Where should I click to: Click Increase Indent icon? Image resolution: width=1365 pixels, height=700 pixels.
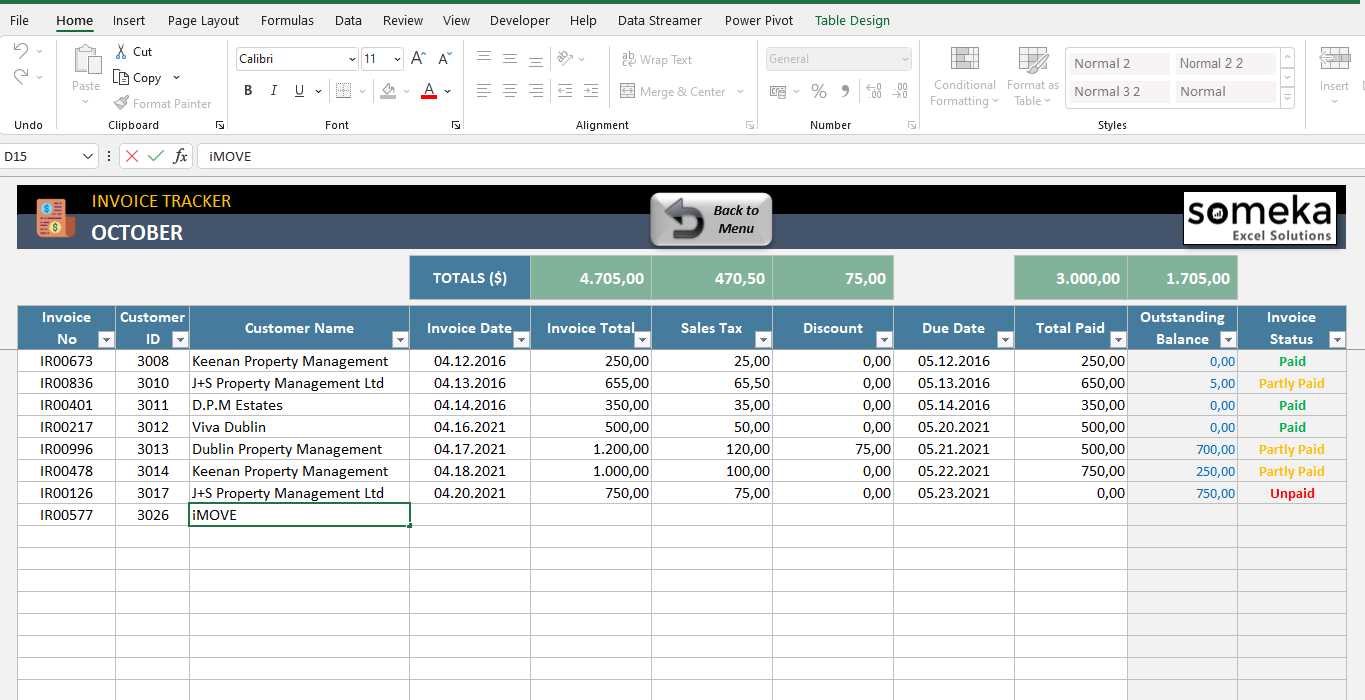pyautogui.click(x=590, y=91)
